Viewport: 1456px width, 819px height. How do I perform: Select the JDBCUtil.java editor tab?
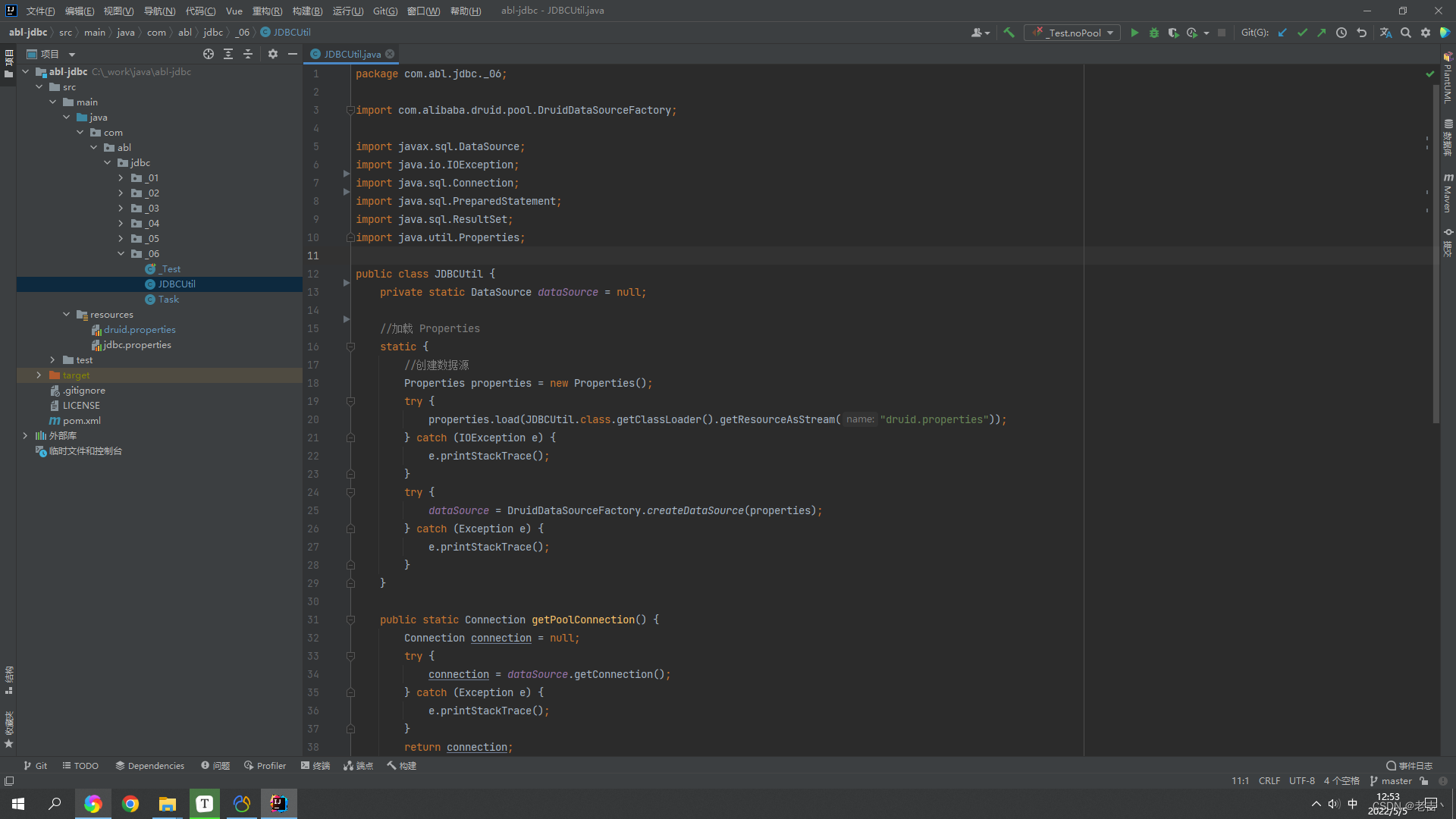pos(352,54)
